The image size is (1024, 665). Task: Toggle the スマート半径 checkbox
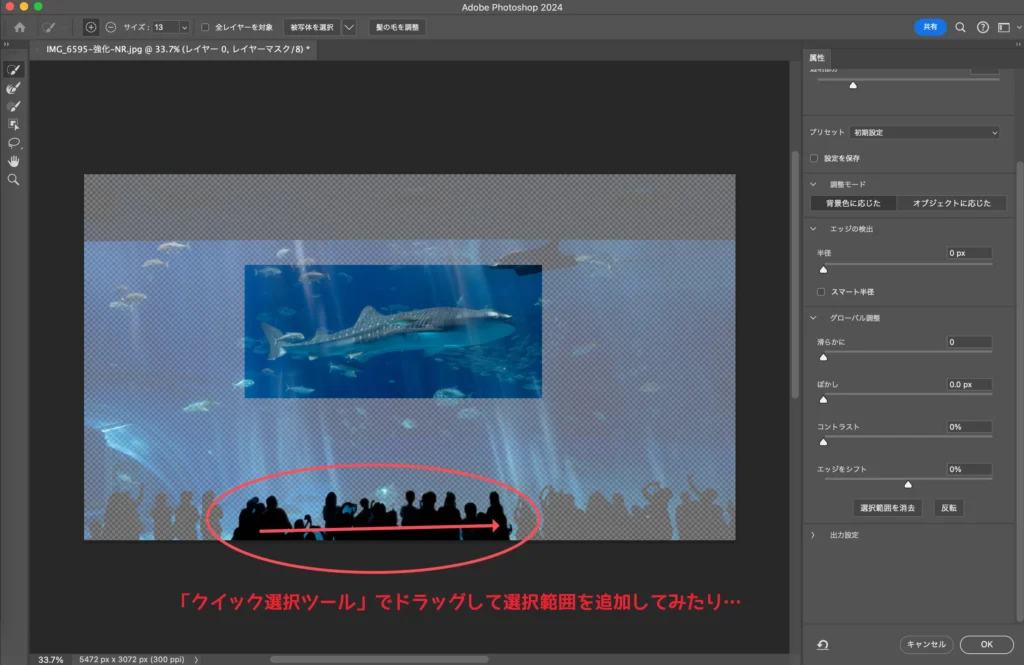(821, 292)
